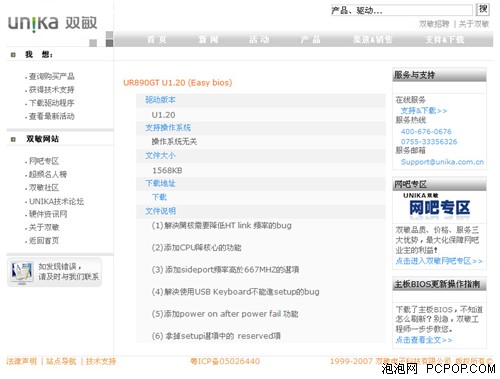Select 下载驱动程序 in the sidebar

pyautogui.click(x=51, y=103)
